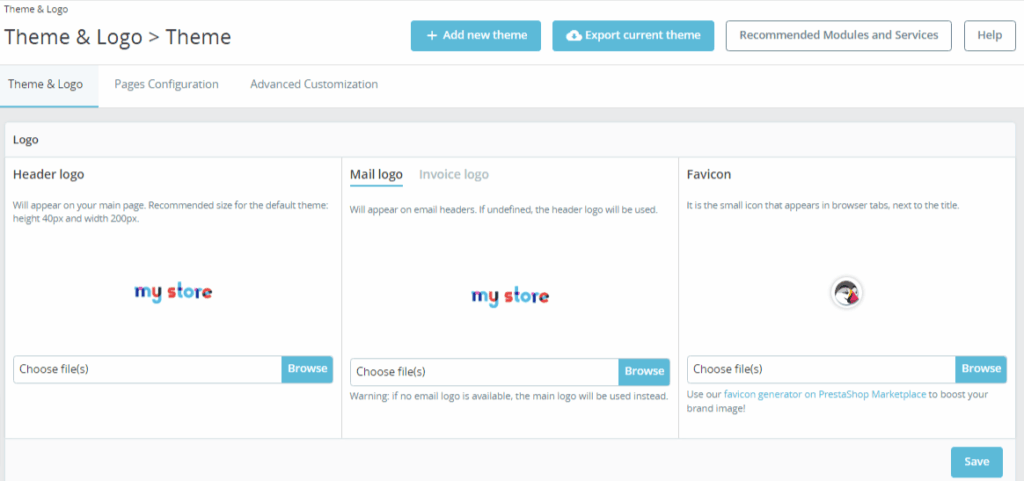
Task: Click the PrestaShop favicon preview image
Action: pos(846,293)
